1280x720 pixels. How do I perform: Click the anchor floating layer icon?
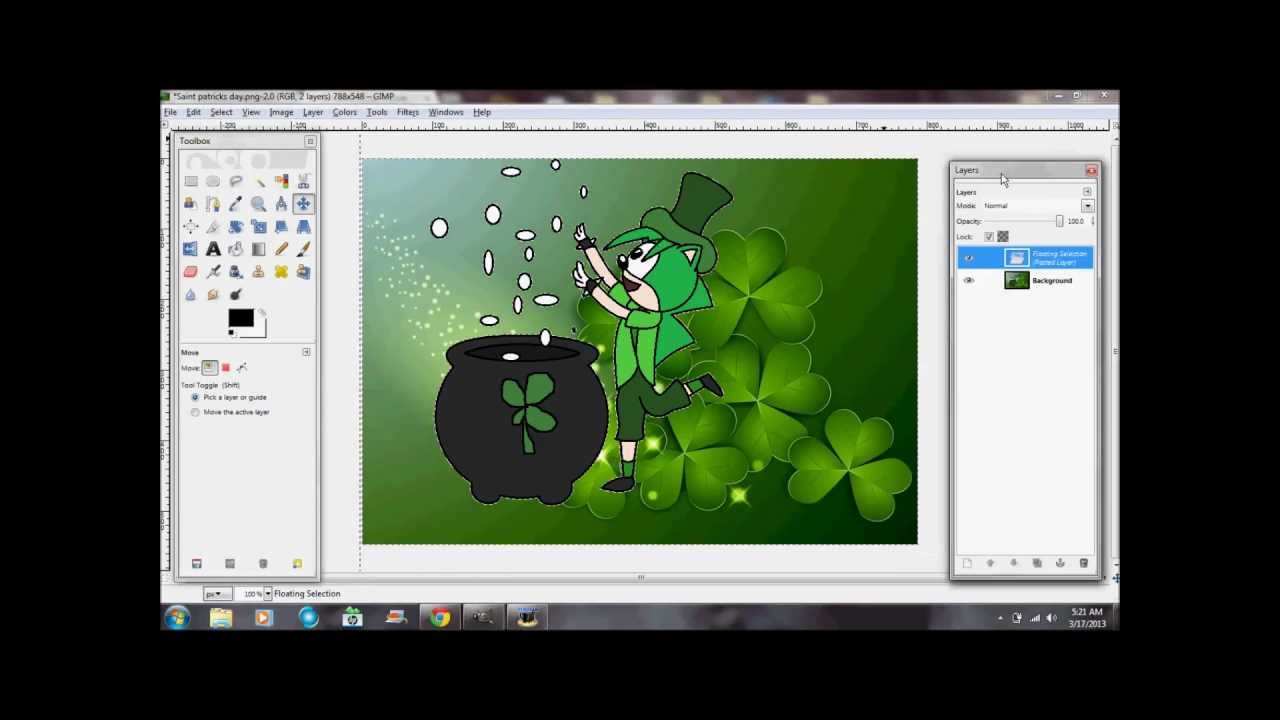(x=1060, y=563)
